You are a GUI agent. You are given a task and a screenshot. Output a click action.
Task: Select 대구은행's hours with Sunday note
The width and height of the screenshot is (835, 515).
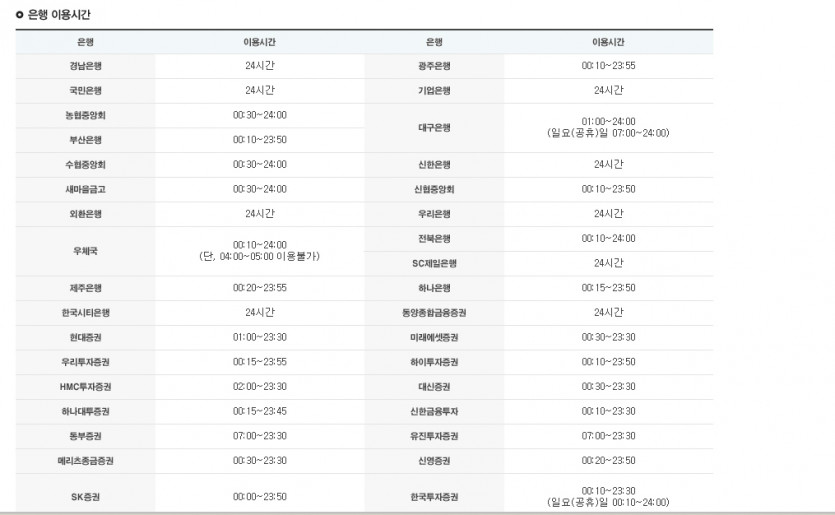(x=608, y=127)
